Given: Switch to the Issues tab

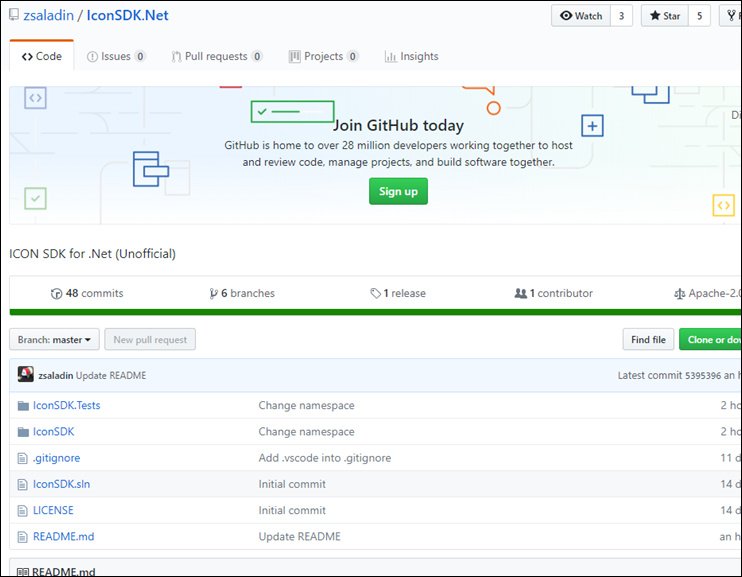Looking at the screenshot, I should 116,56.
